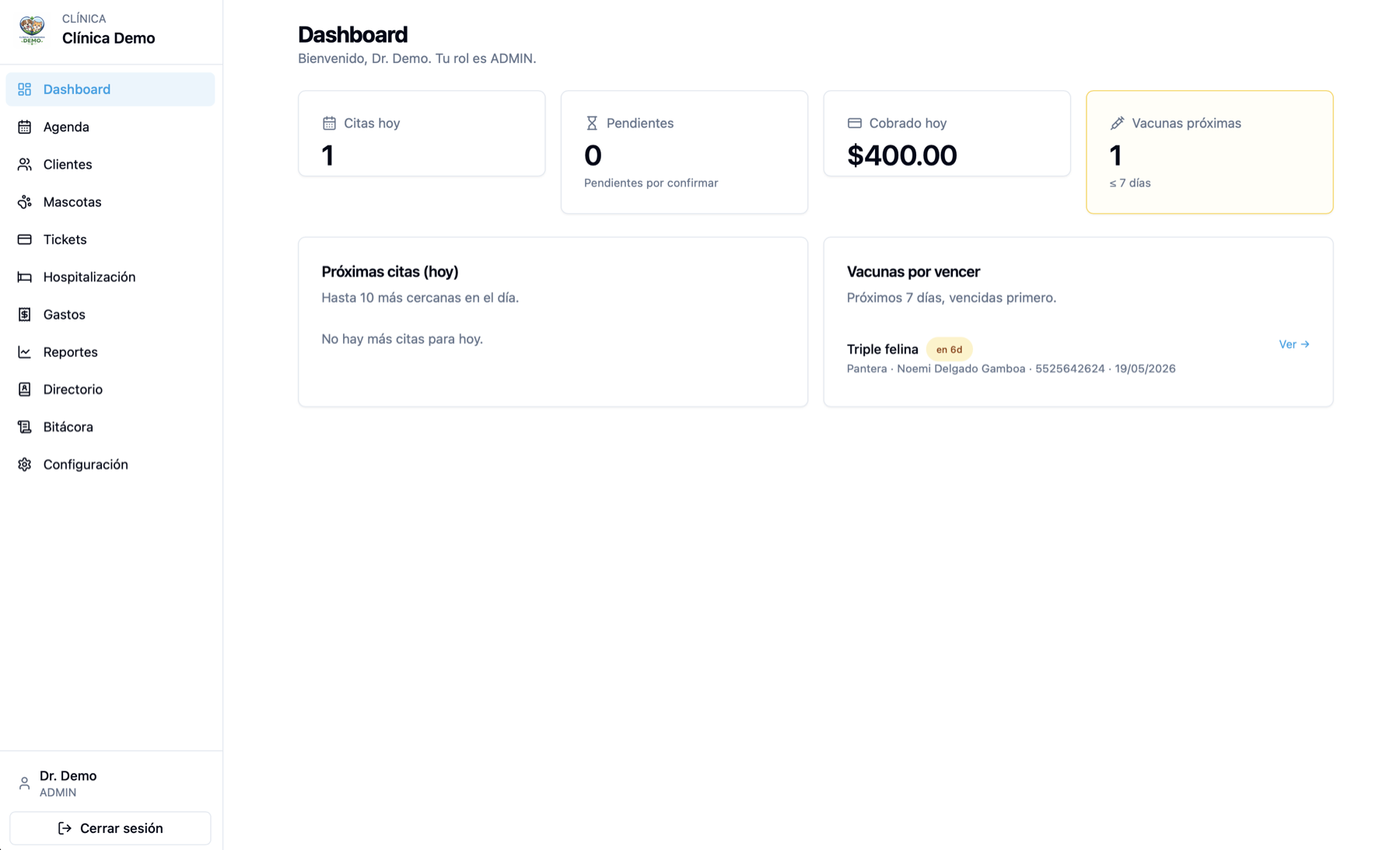Click the $400.00 amount
1400x850 pixels.
pos(901,156)
